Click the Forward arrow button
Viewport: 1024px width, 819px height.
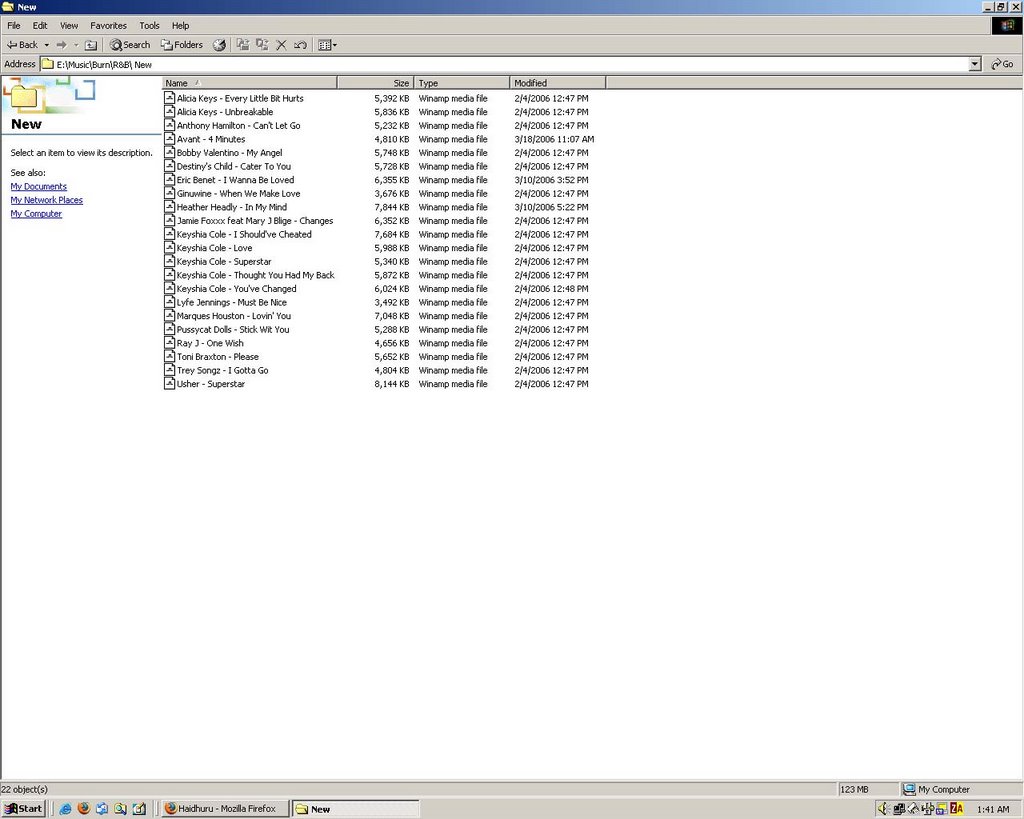pyautogui.click(x=61, y=45)
